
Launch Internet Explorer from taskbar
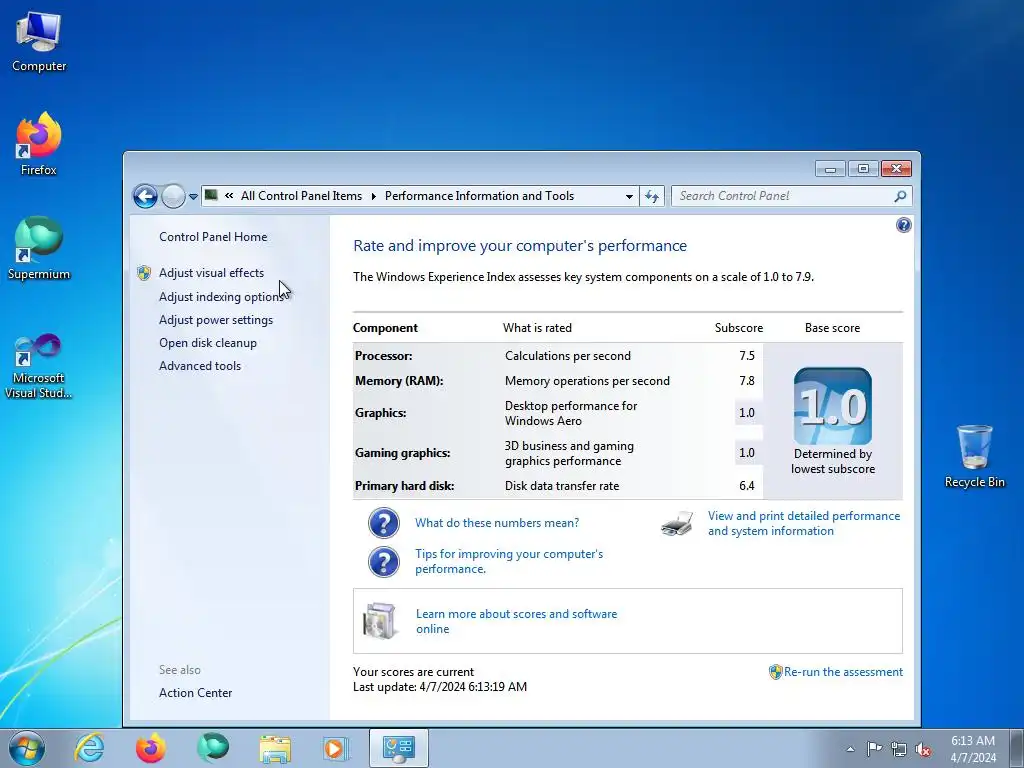coord(89,748)
